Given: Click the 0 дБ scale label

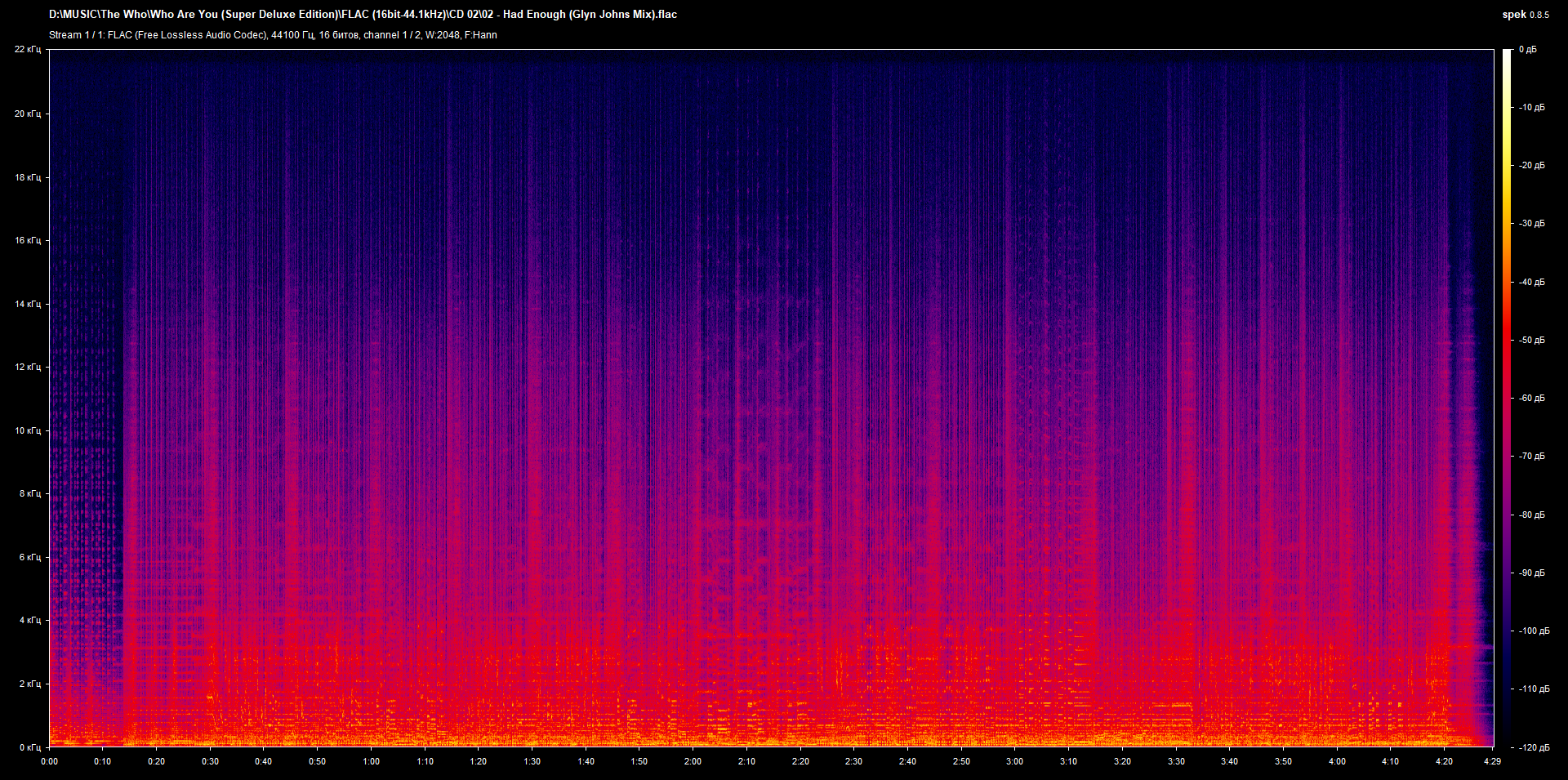Looking at the screenshot, I should tap(1527, 50).
